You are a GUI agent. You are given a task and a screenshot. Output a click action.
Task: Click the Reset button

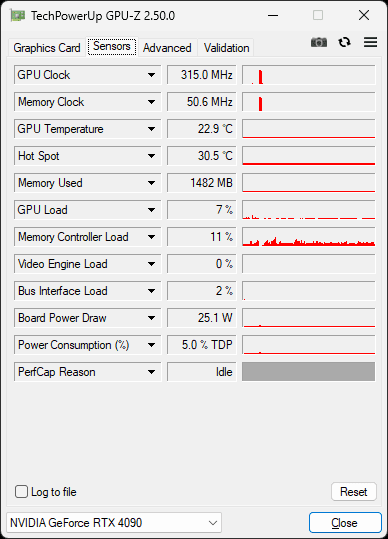354,492
